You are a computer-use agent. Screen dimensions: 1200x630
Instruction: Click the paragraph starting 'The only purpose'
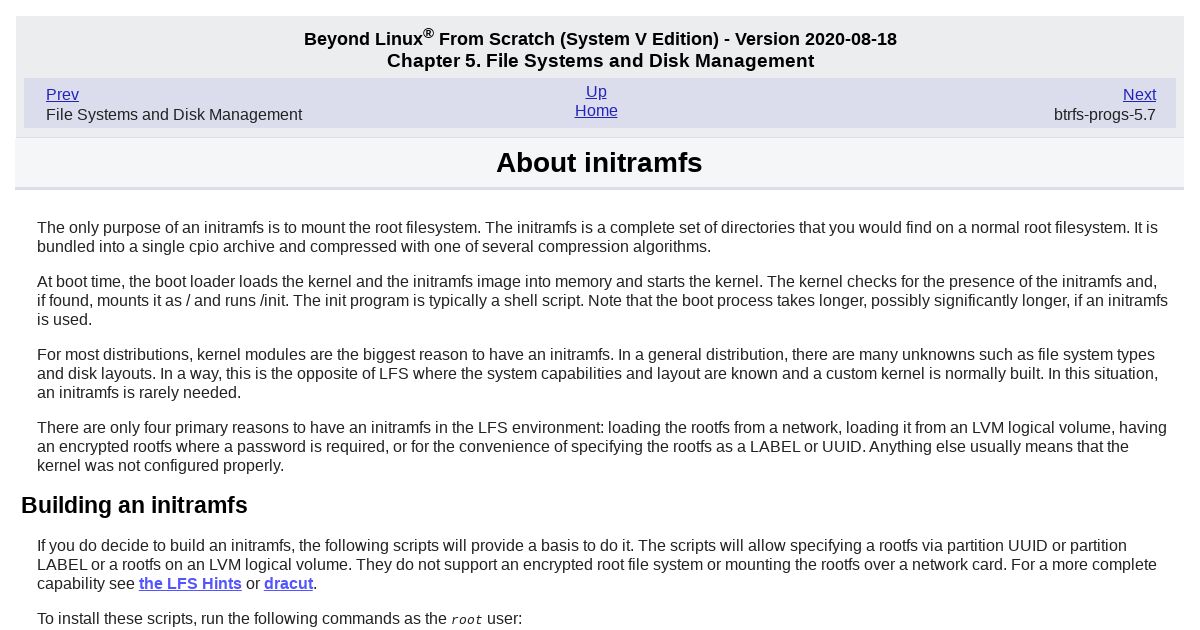598,237
